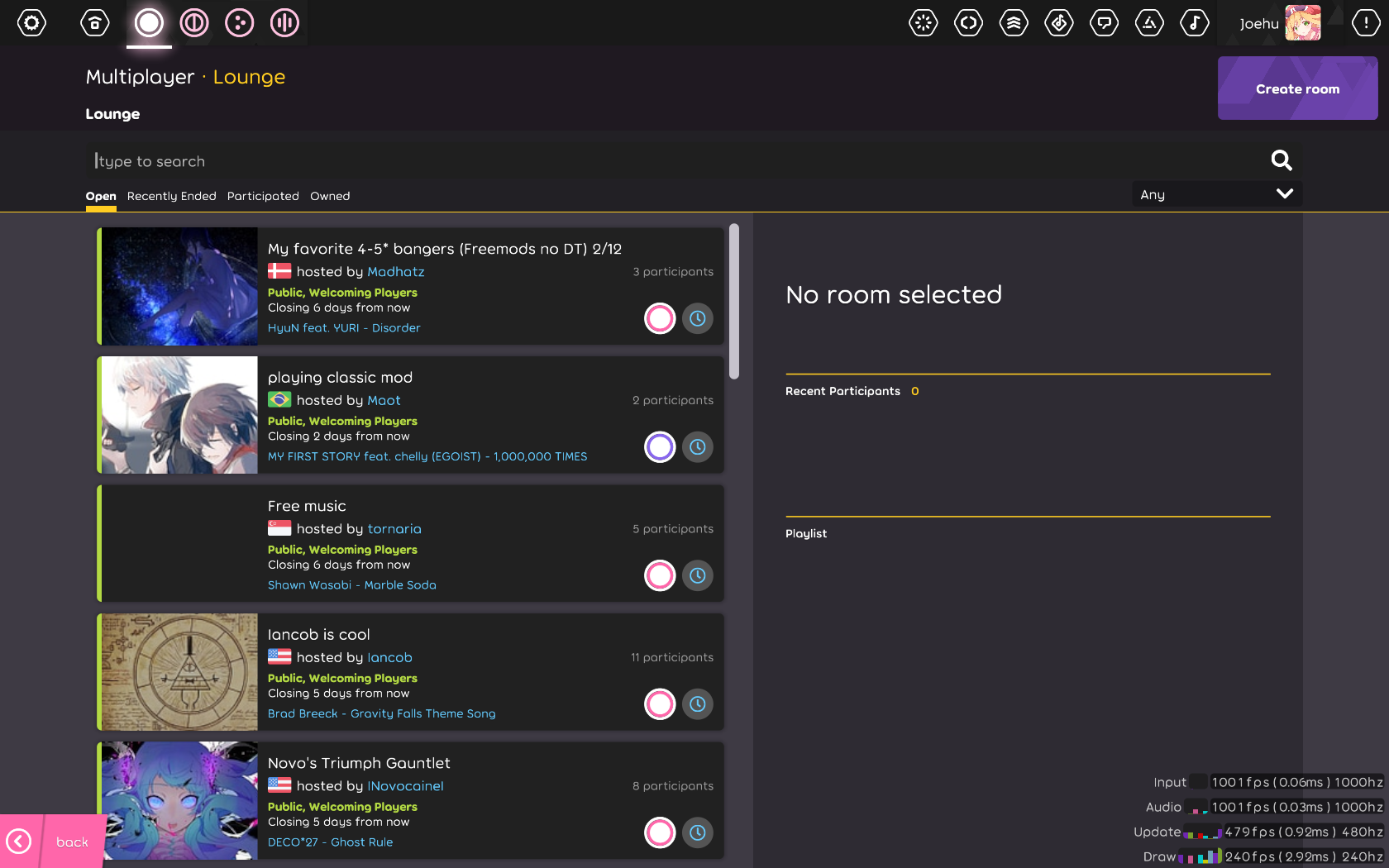The height and width of the screenshot is (868, 1389).
Task: Select the osu!catch ruleset icon
Action: click(x=239, y=22)
